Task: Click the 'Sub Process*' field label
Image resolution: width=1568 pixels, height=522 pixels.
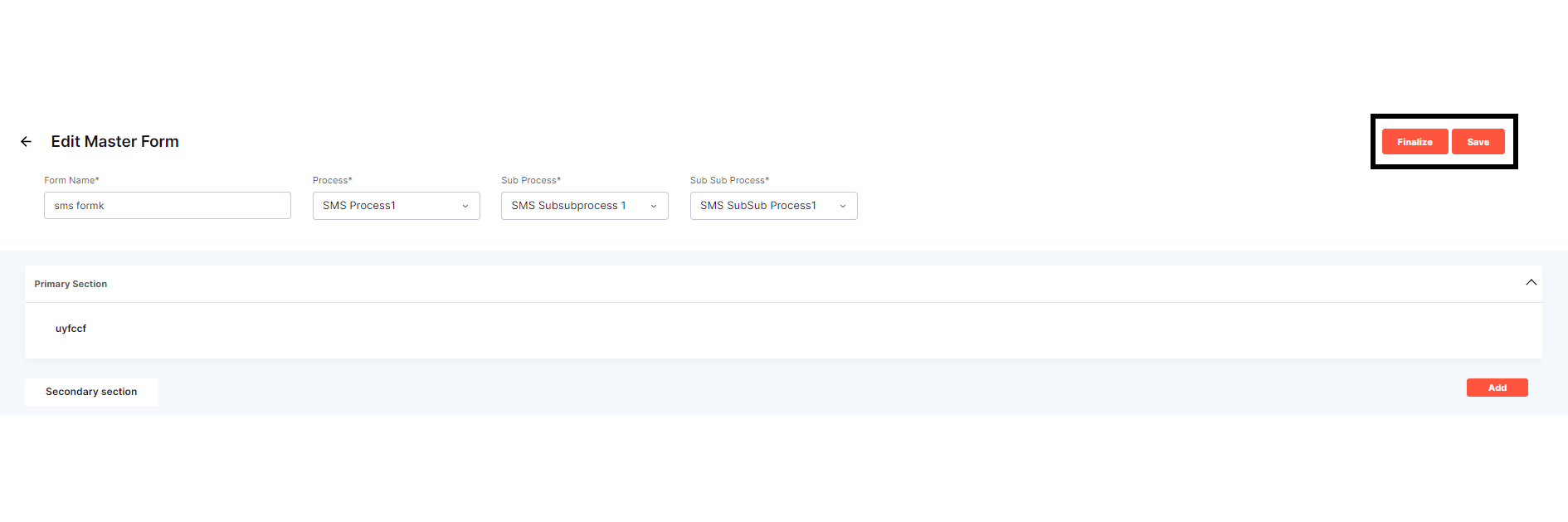Action: [x=531, y=180]
